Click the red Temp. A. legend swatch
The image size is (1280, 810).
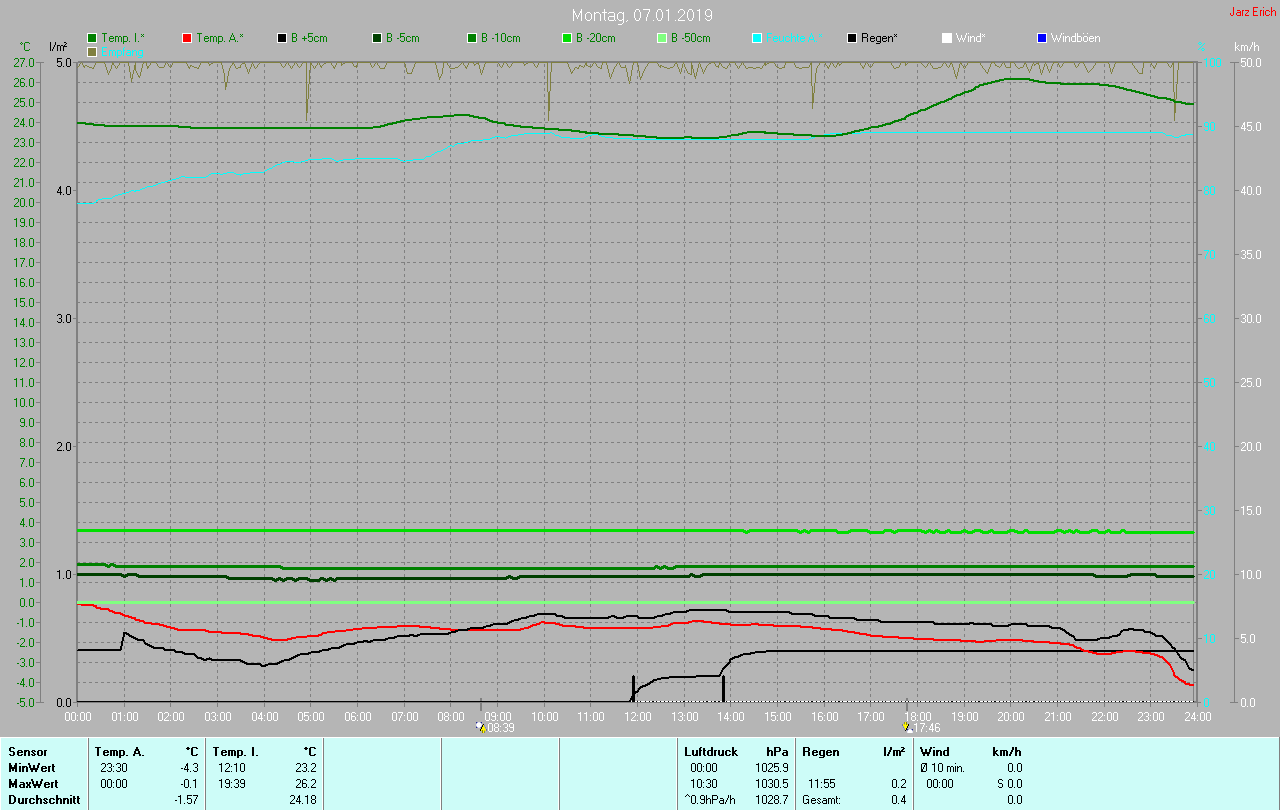pyautogui.click(x=187, y=38)
